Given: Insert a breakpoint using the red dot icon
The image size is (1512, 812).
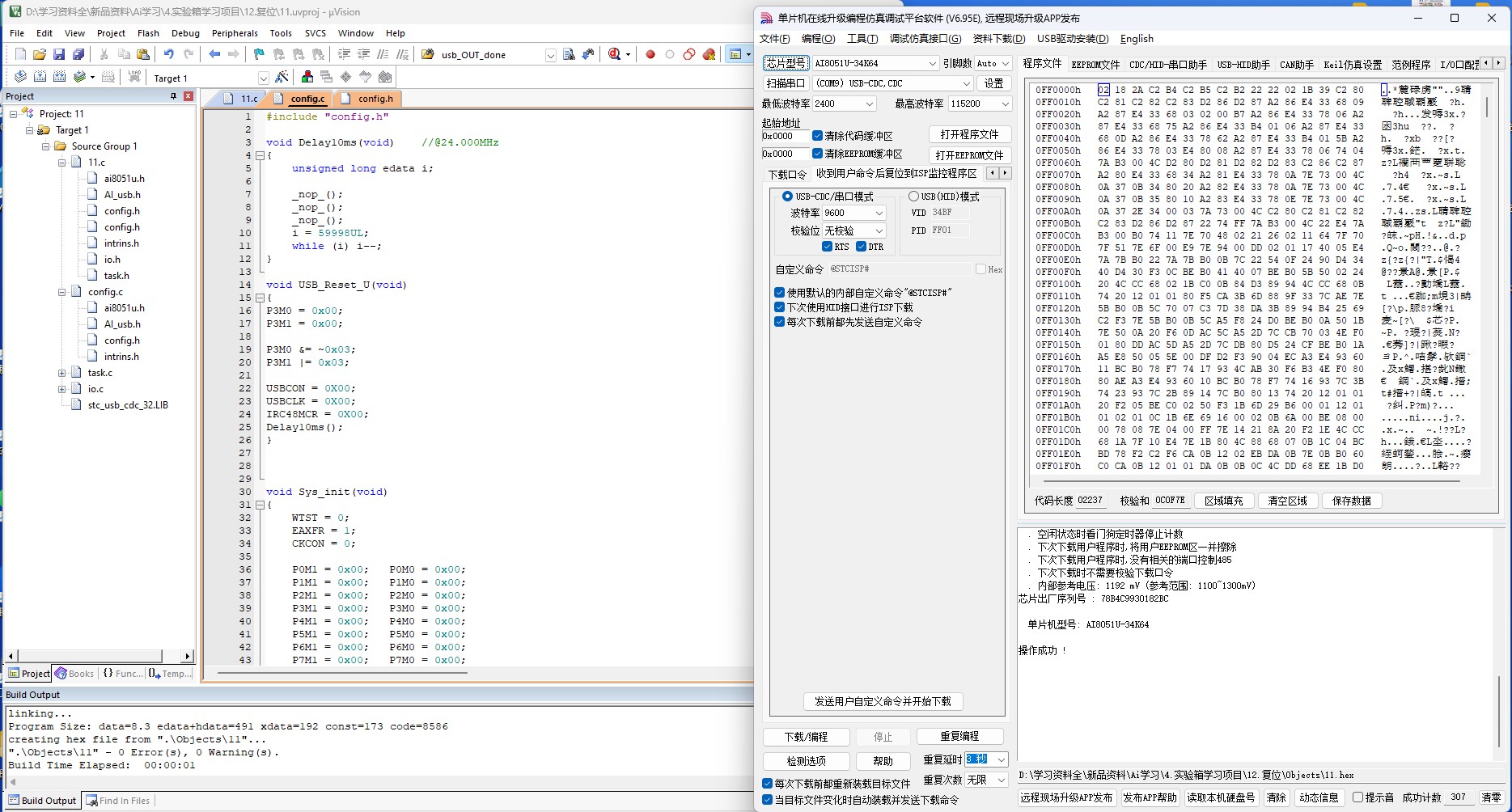Looking at the screenshot, I should click(650, 54).
